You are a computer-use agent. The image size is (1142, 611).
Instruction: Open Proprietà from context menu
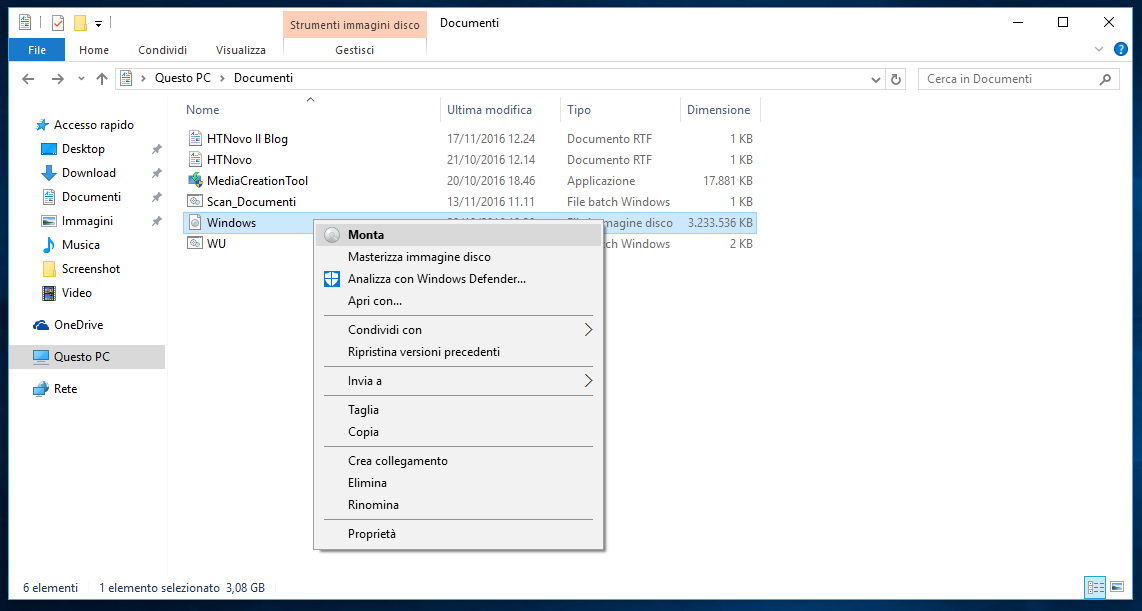458,534
